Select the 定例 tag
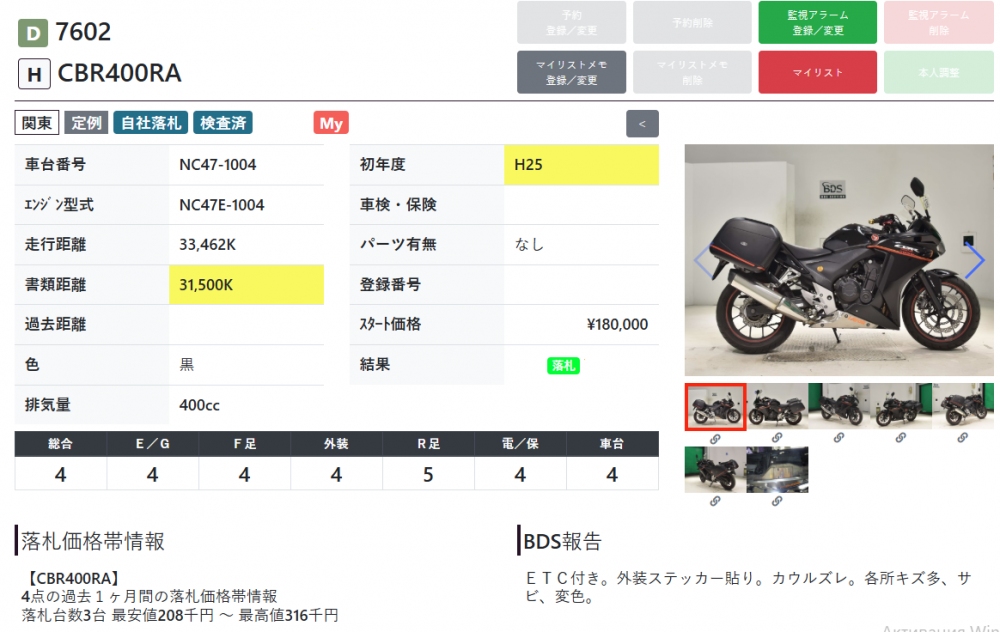This screenshot has height=632, width=1000. click(x=87, y=123)
